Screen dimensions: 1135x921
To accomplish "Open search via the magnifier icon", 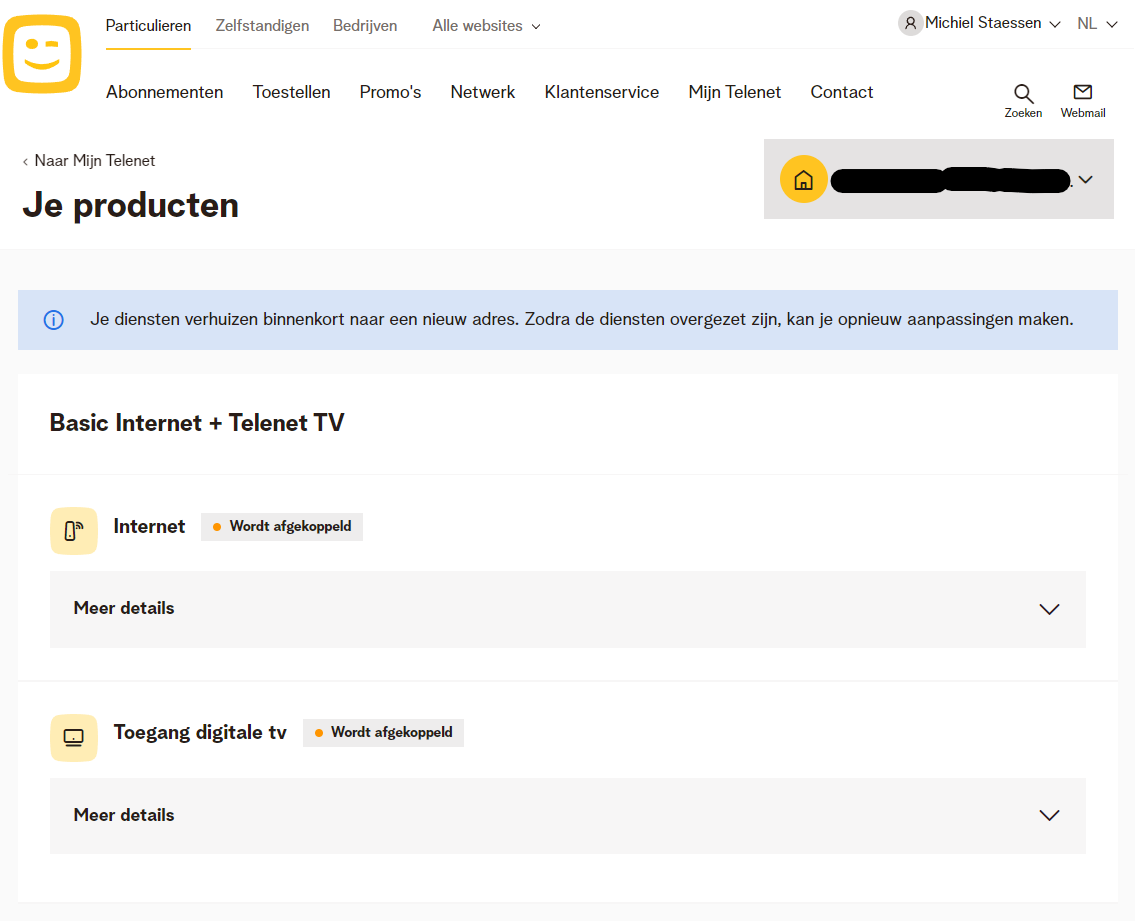I will [x=1023, y=93].
